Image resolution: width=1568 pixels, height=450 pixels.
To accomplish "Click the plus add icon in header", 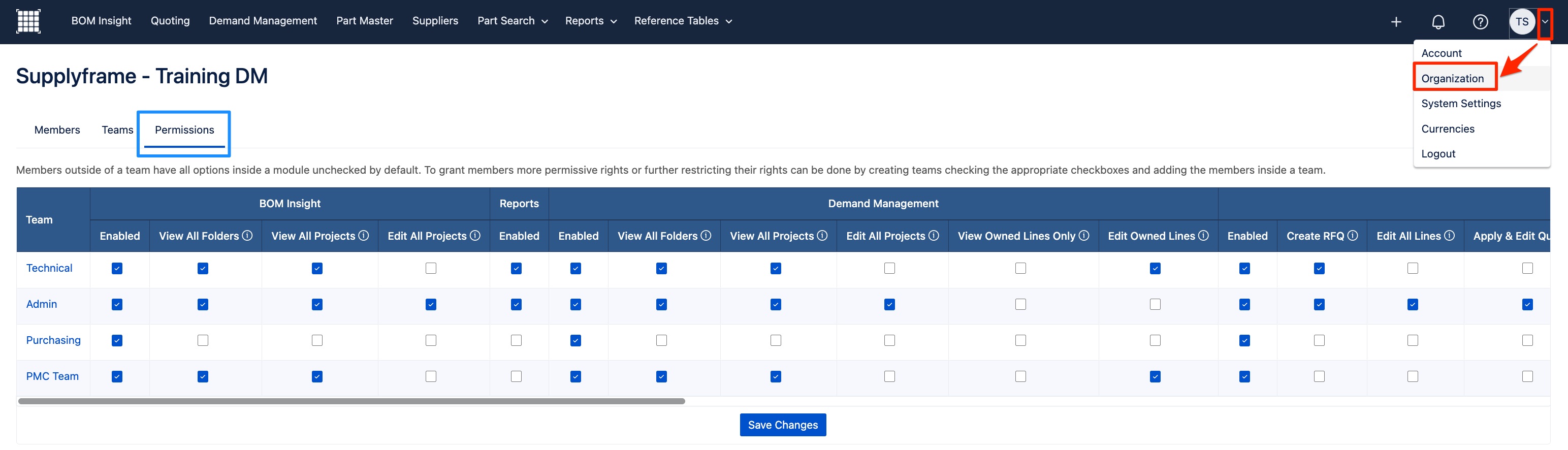I will click(x=1396, y=22).
